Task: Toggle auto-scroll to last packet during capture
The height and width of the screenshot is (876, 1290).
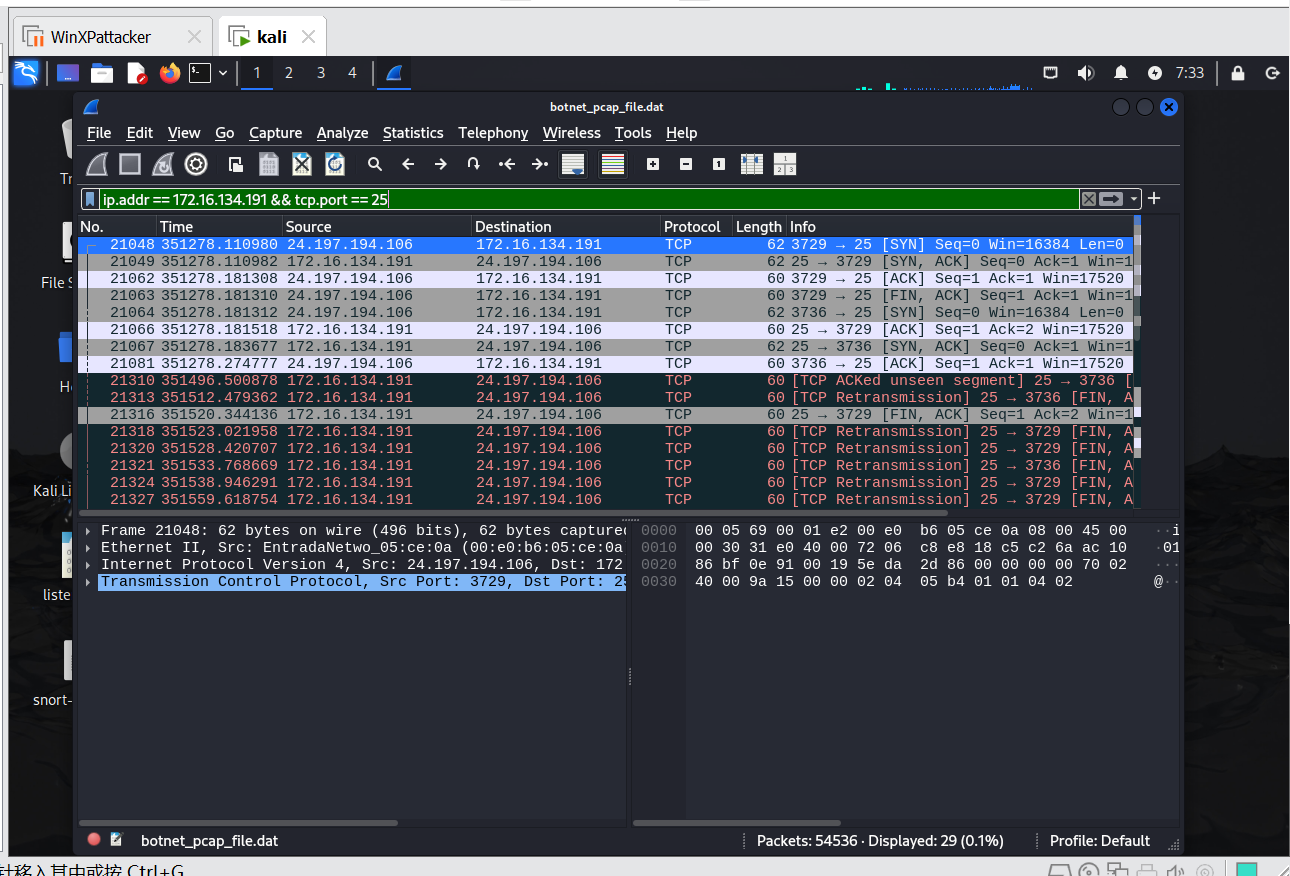Action: (x=573, y=164)
